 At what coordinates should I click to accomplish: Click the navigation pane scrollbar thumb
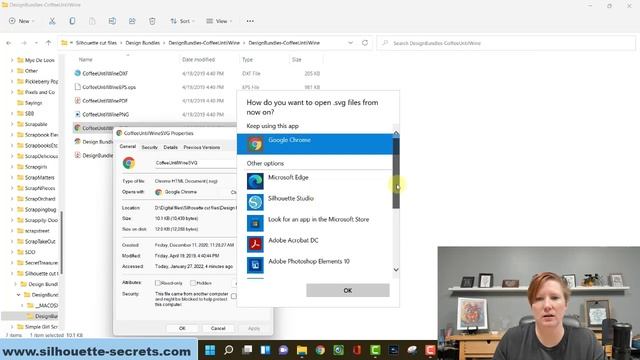pyautogui.click(x=62, y=242)
